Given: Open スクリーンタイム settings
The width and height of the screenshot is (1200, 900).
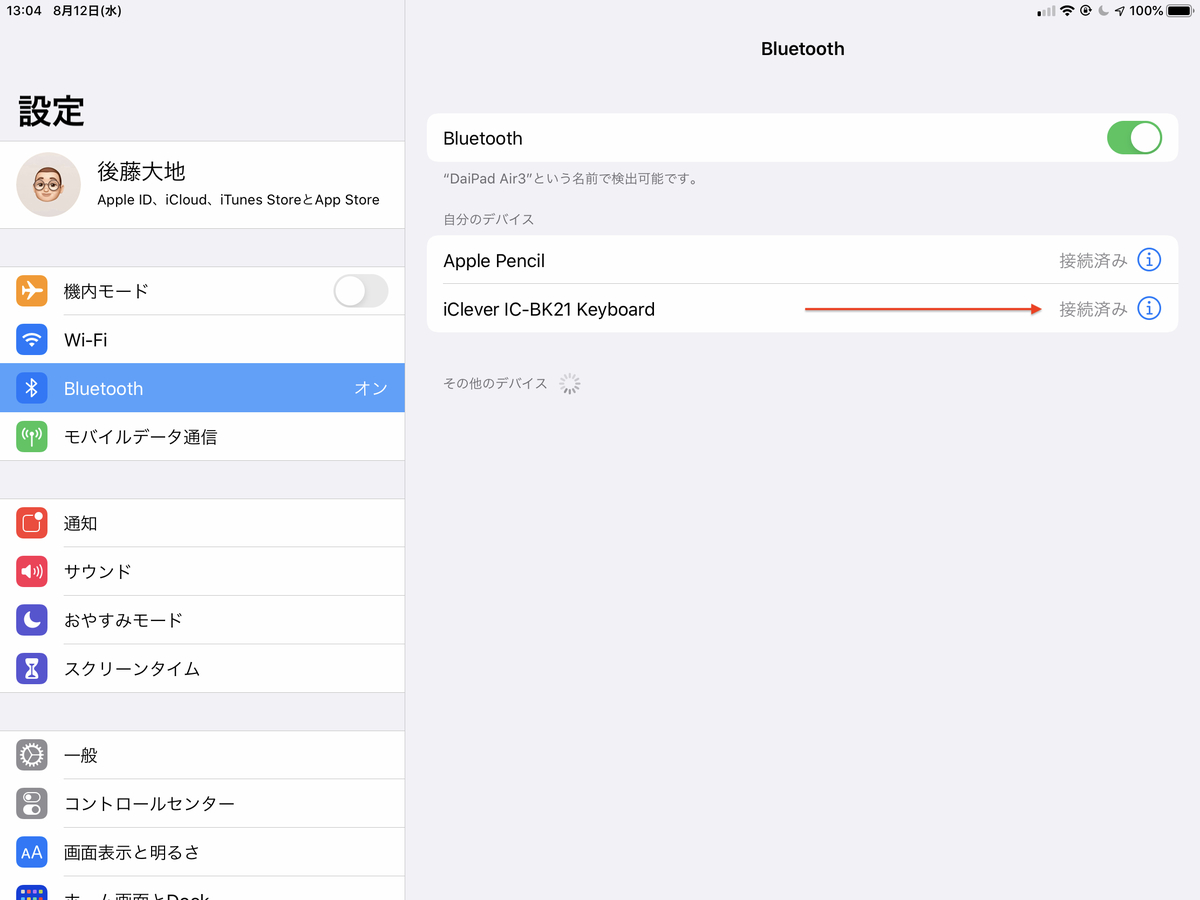Looking at the screenshot, I should 202,669.
